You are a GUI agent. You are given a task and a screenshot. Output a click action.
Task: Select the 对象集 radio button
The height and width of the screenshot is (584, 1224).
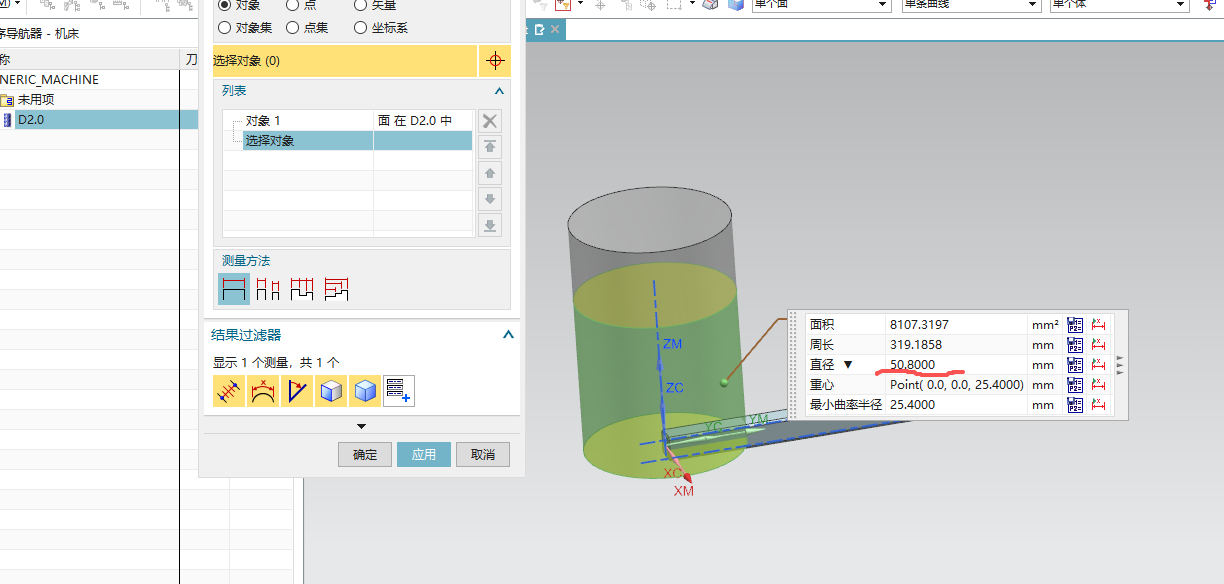click(224, 28)
